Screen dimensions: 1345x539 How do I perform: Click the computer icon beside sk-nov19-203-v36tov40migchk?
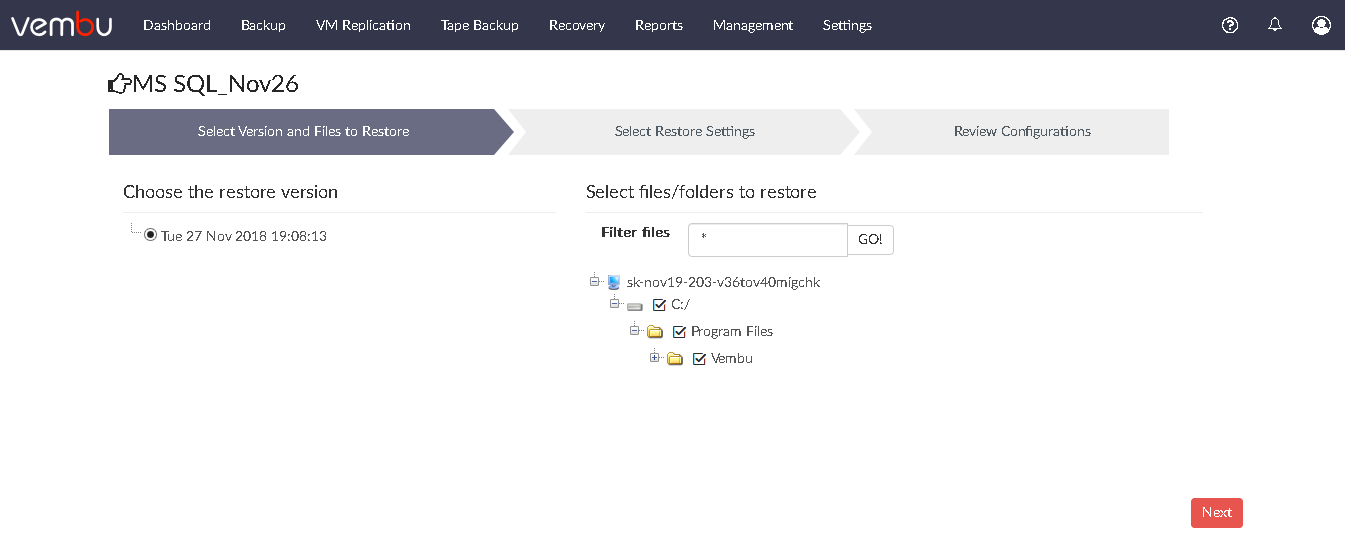[x=614, y=282]
